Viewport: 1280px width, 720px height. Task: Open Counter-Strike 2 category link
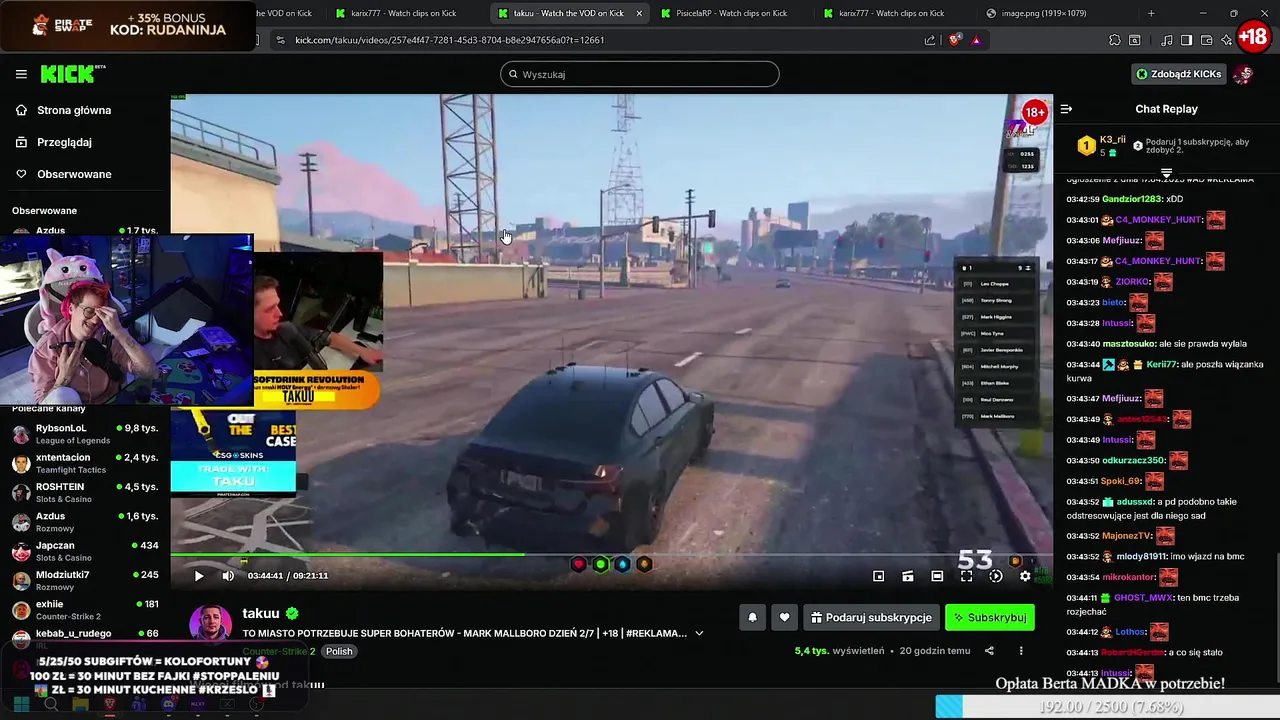(x=279, y=651)
